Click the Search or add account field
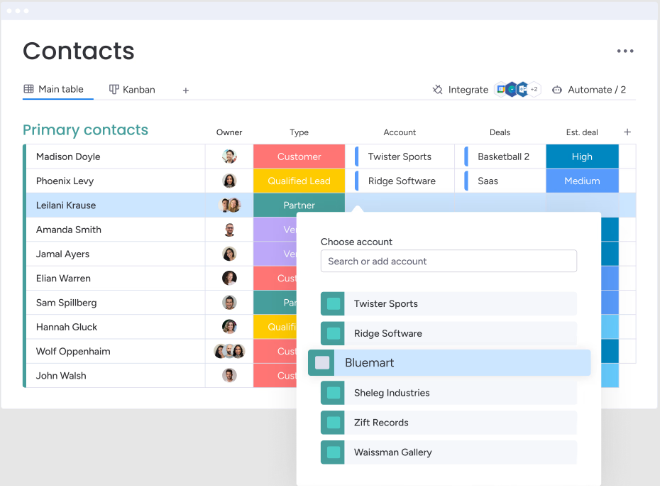 449,261
